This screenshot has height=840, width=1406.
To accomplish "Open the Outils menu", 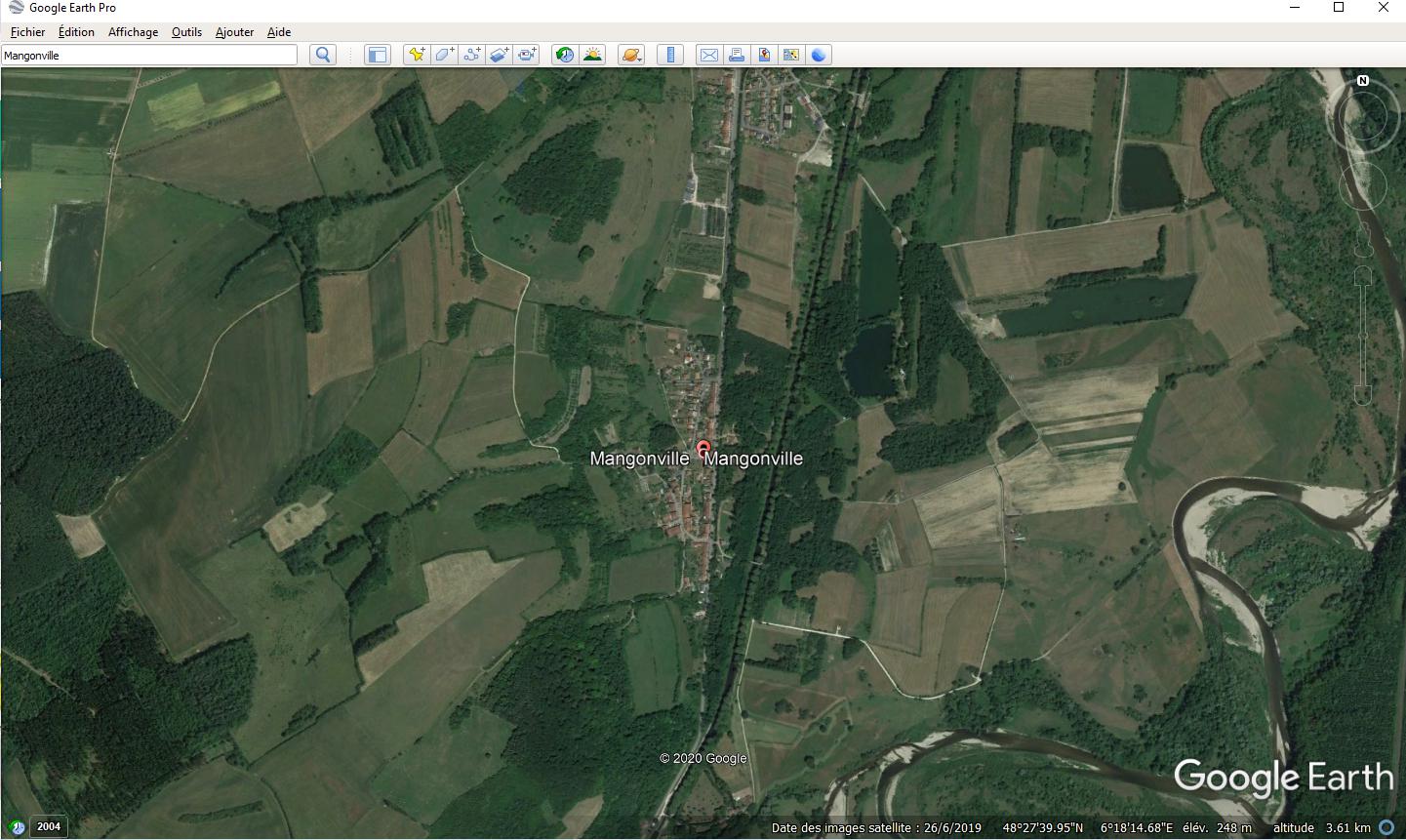I will point(186,32).
